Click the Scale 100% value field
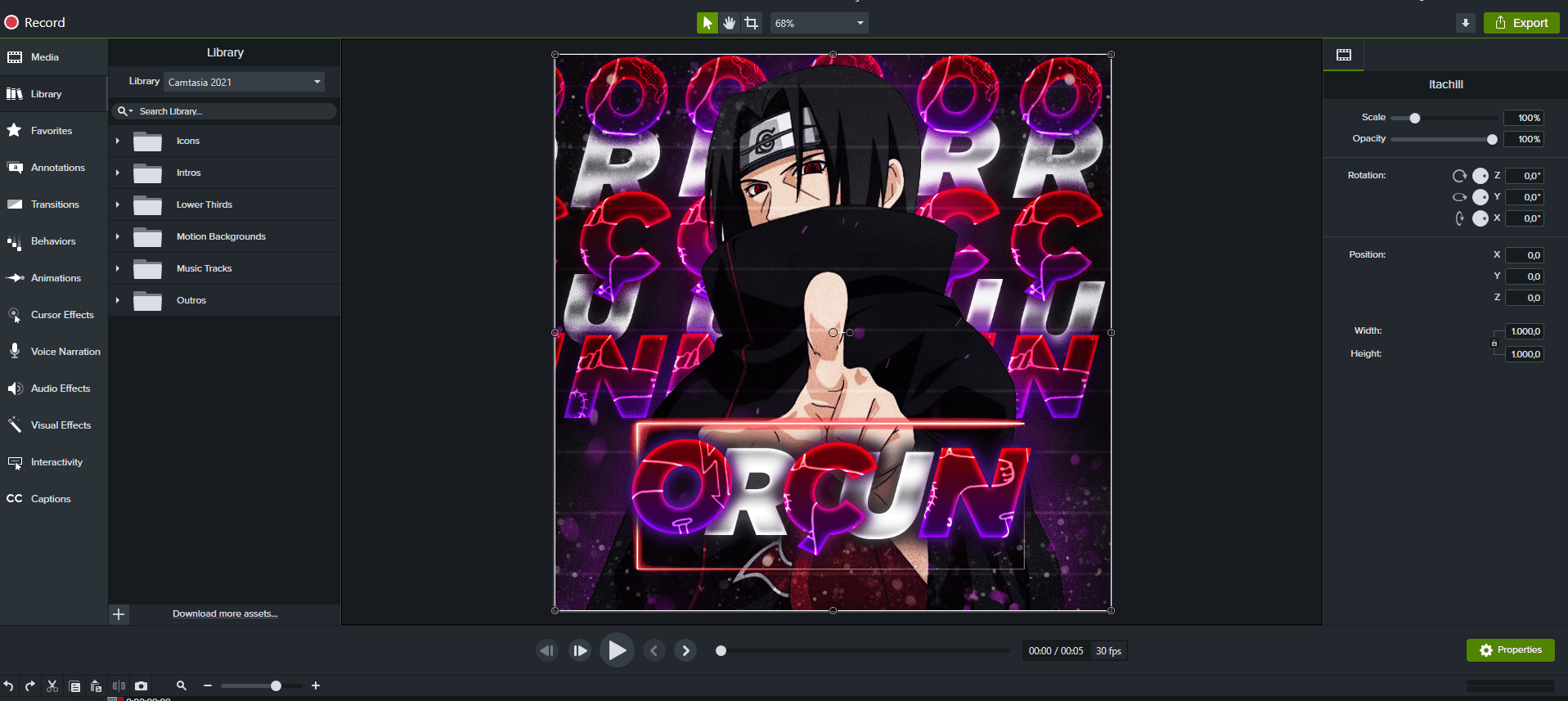Image resolution: width=1568 pixels, height=701 pixels. [x=1524, y=118]
